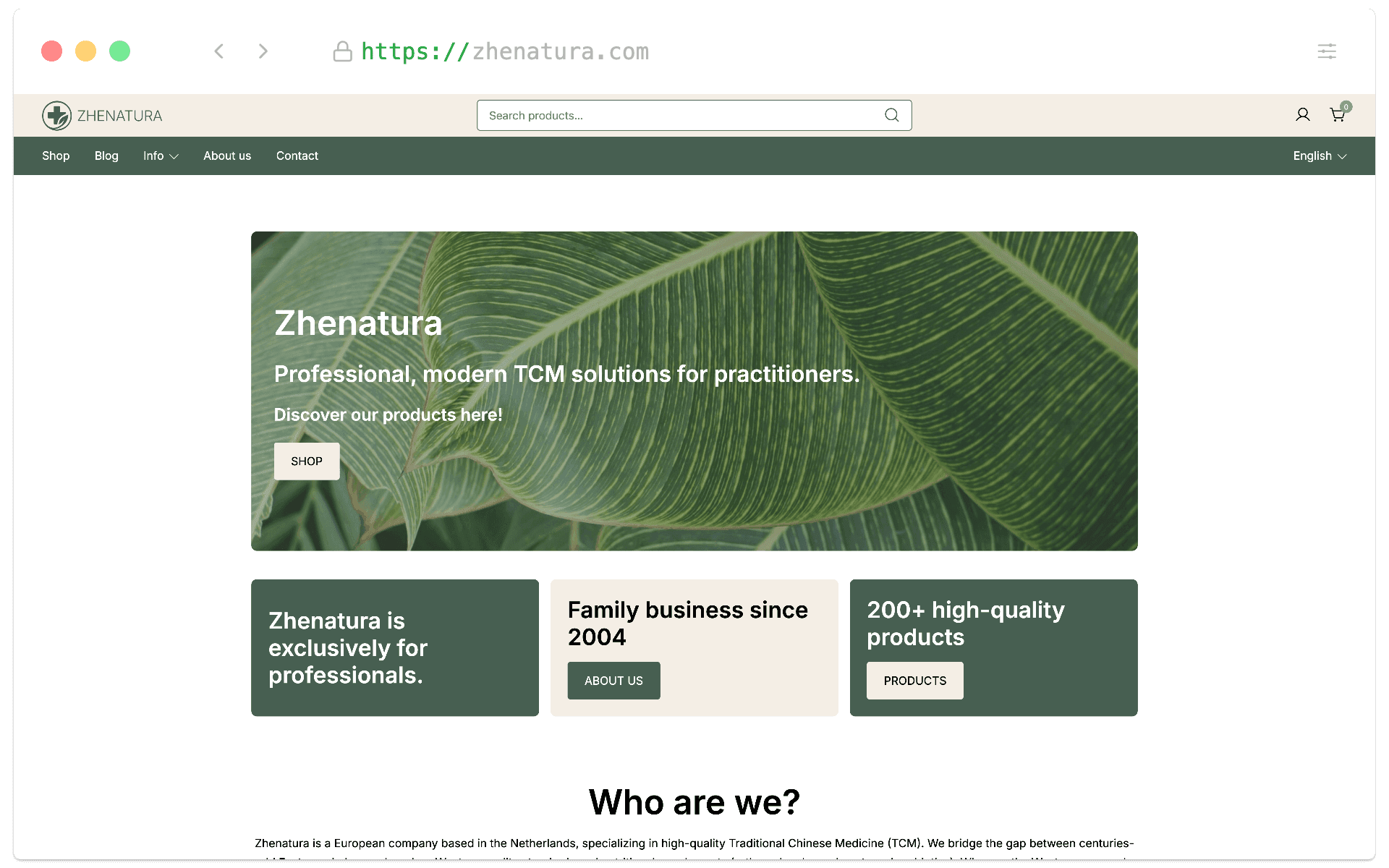
Task: Click the search magnifier icon
Action: click(892, 115)
